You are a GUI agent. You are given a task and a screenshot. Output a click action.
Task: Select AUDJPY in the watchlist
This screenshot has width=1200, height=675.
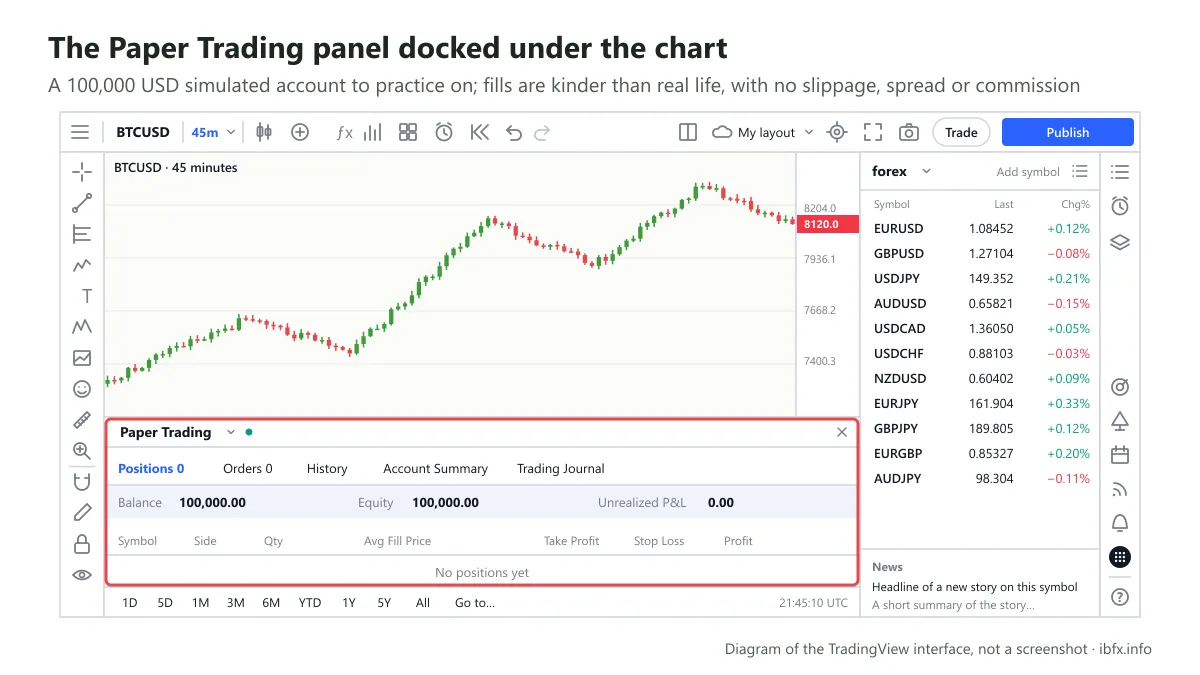[980, 478]
